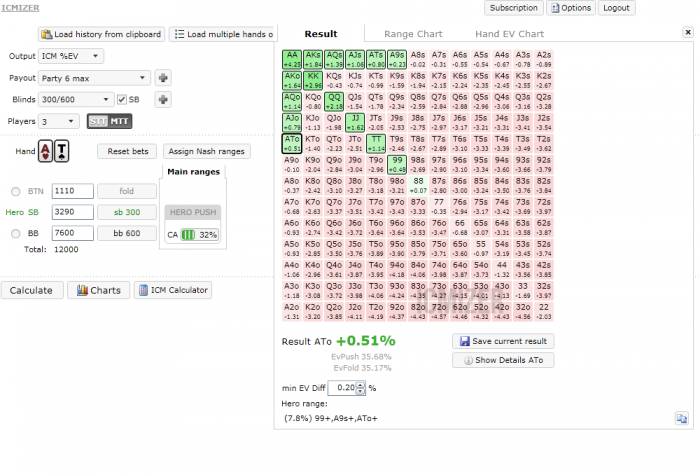Open the Charts window

point(99,290)
